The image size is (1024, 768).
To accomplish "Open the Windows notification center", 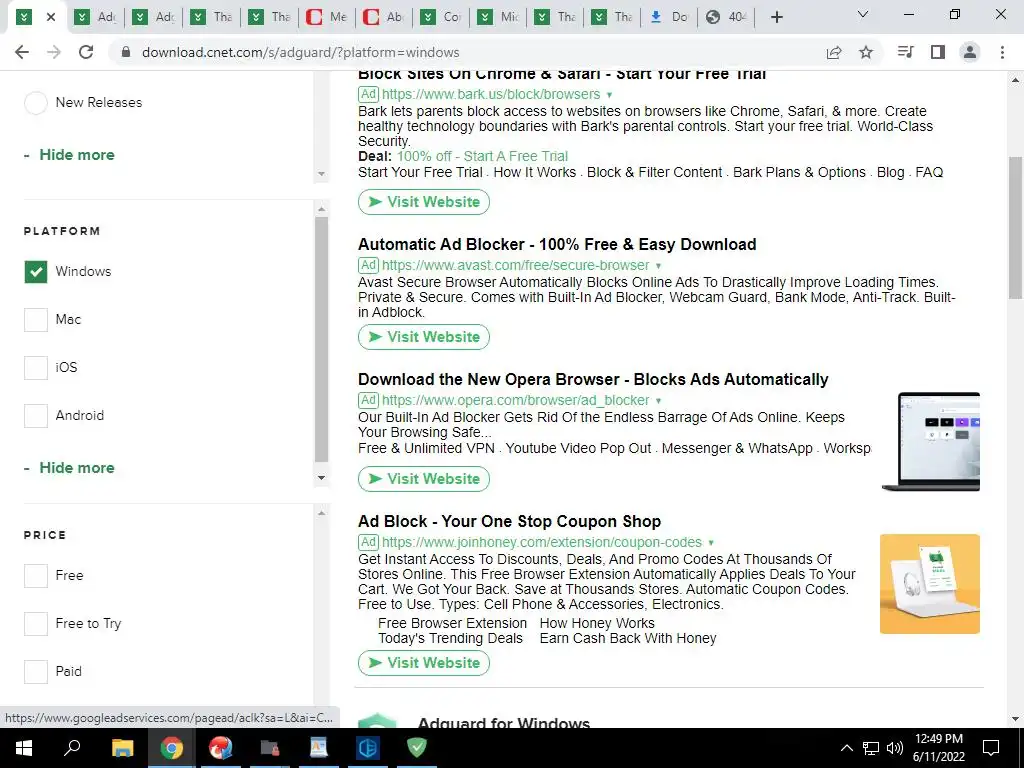I will coord(991,748).
